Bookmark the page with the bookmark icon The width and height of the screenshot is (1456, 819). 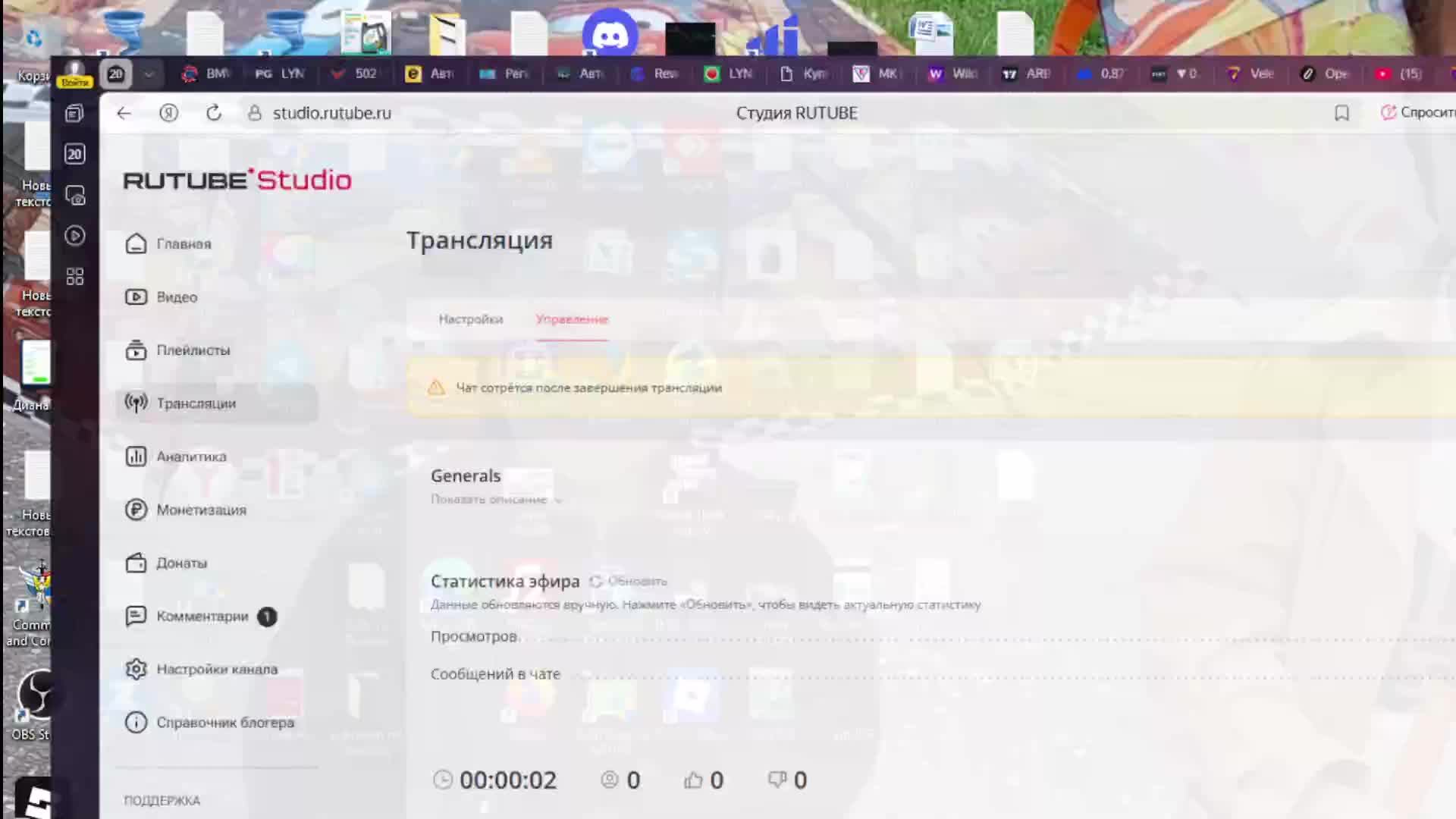[x=1341, y=113]
